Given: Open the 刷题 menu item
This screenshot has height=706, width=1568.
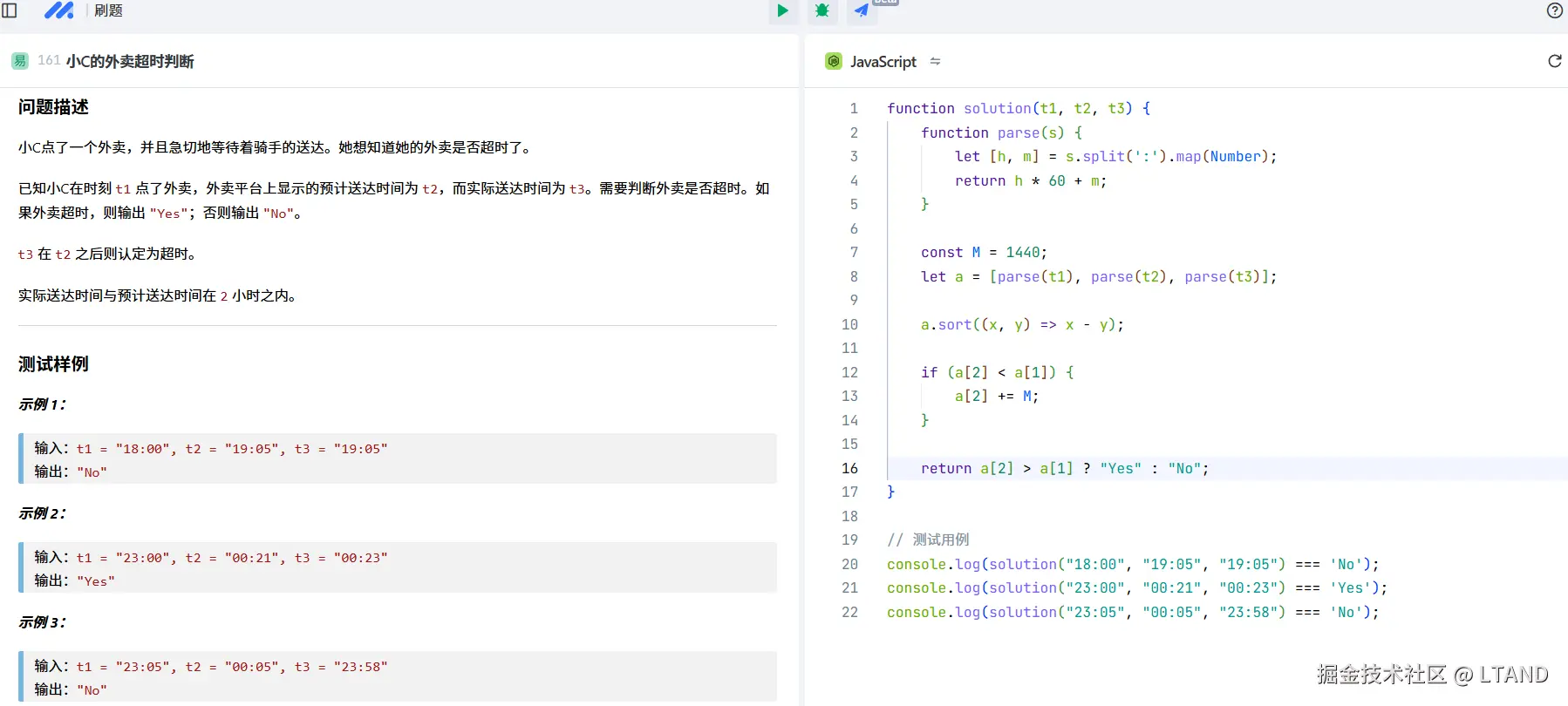Looking at the screenshot, I should tap(108, 10).
